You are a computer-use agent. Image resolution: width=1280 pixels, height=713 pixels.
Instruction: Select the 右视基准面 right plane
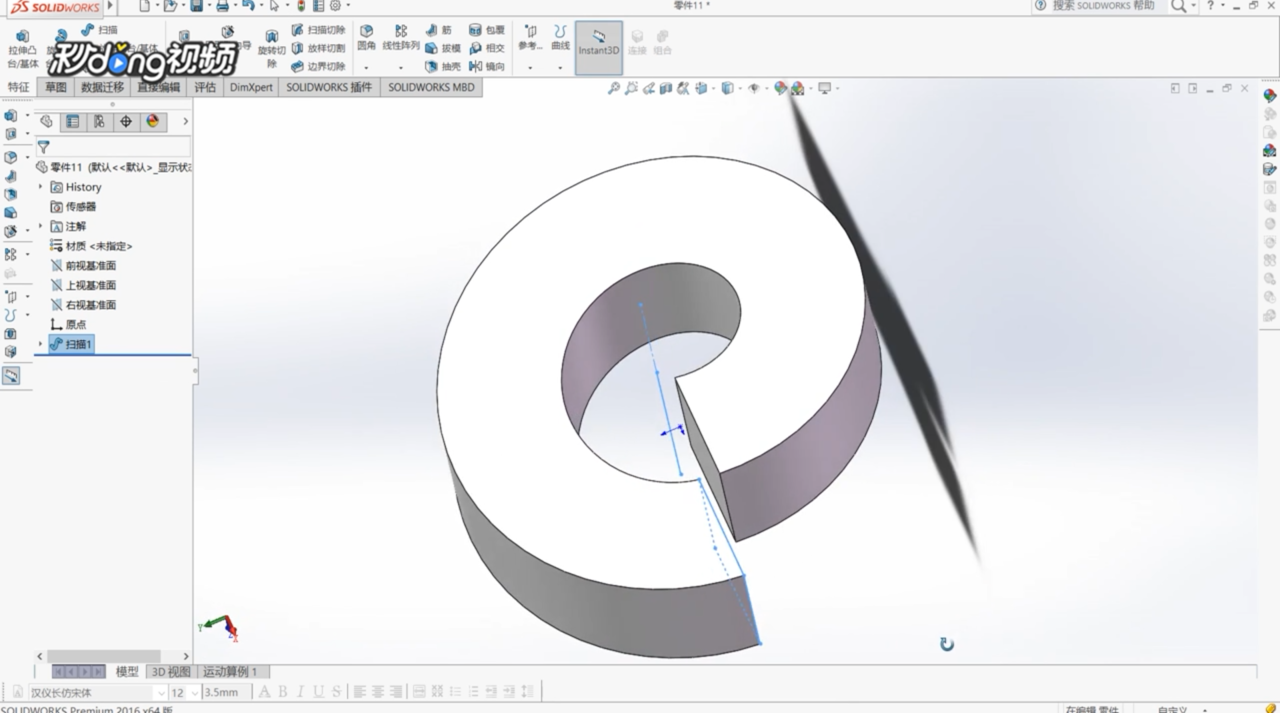click(83, 305)
